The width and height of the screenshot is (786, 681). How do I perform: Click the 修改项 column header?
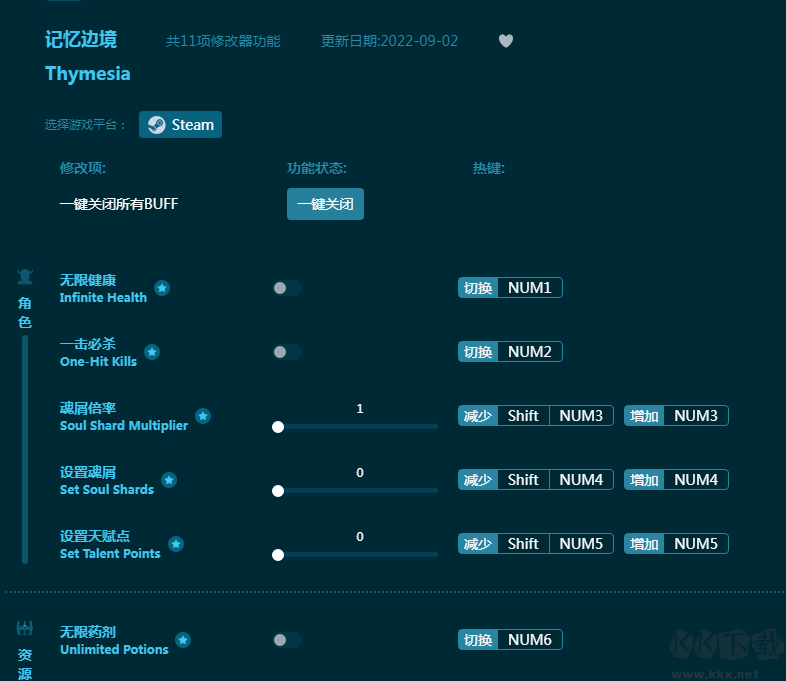pos(83,168)
